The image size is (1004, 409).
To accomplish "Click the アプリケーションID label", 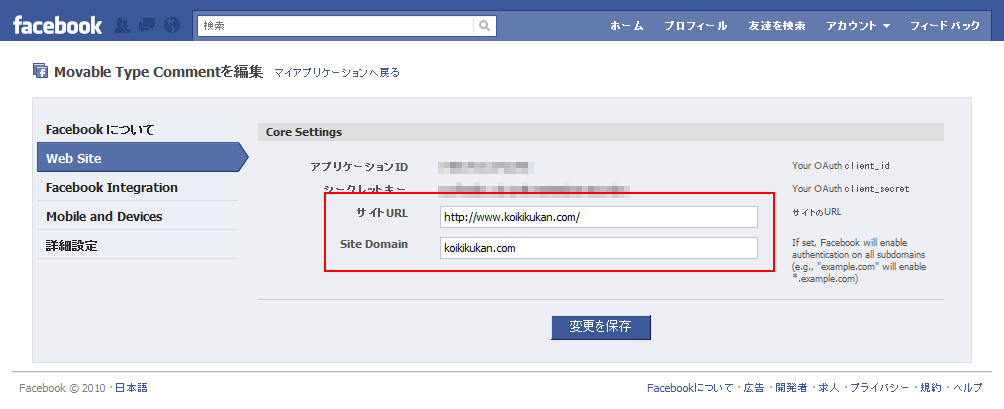I will (359, 166).
